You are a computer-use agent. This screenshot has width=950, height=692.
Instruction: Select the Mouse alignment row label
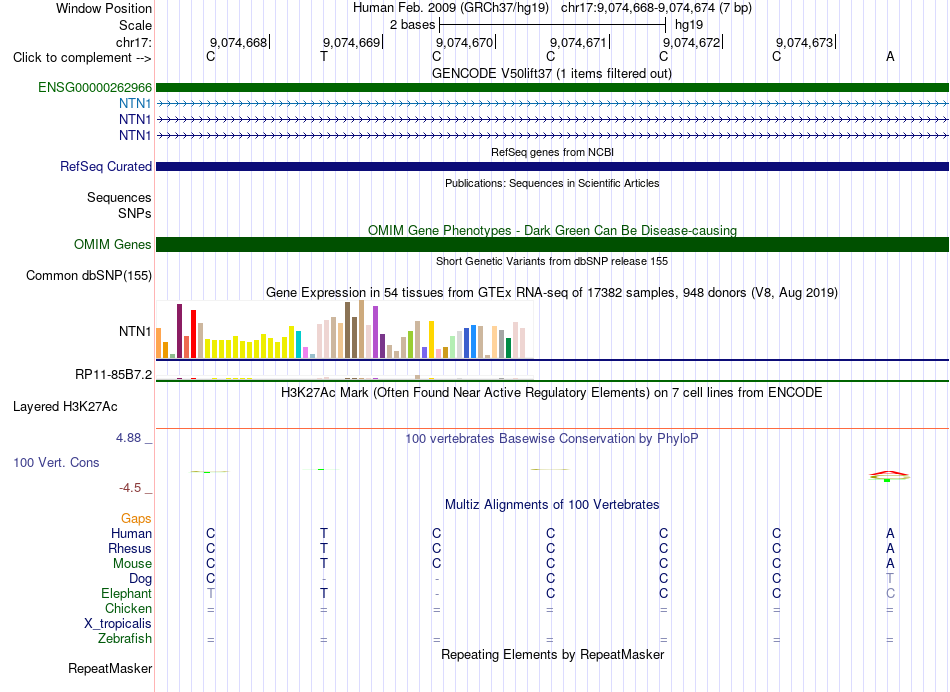[x=132, y=564]
